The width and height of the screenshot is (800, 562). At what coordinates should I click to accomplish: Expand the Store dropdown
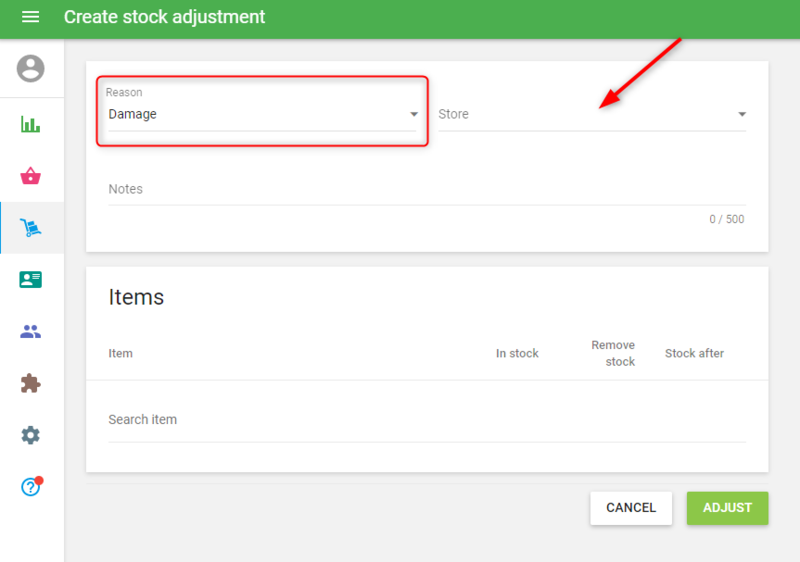[x=592, y=114]
